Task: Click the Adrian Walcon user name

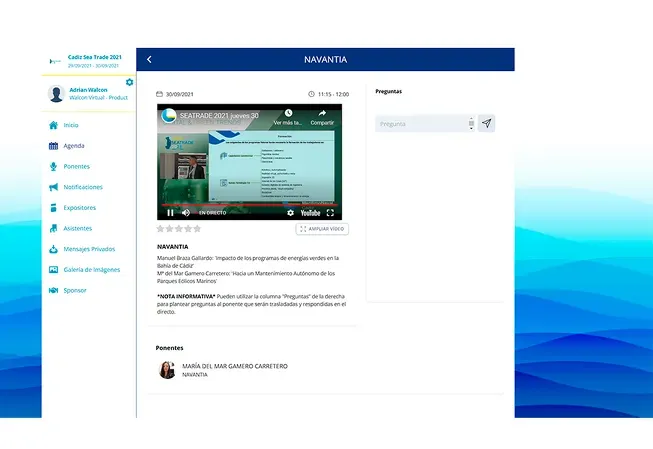Action: click(x=88, y=90)
